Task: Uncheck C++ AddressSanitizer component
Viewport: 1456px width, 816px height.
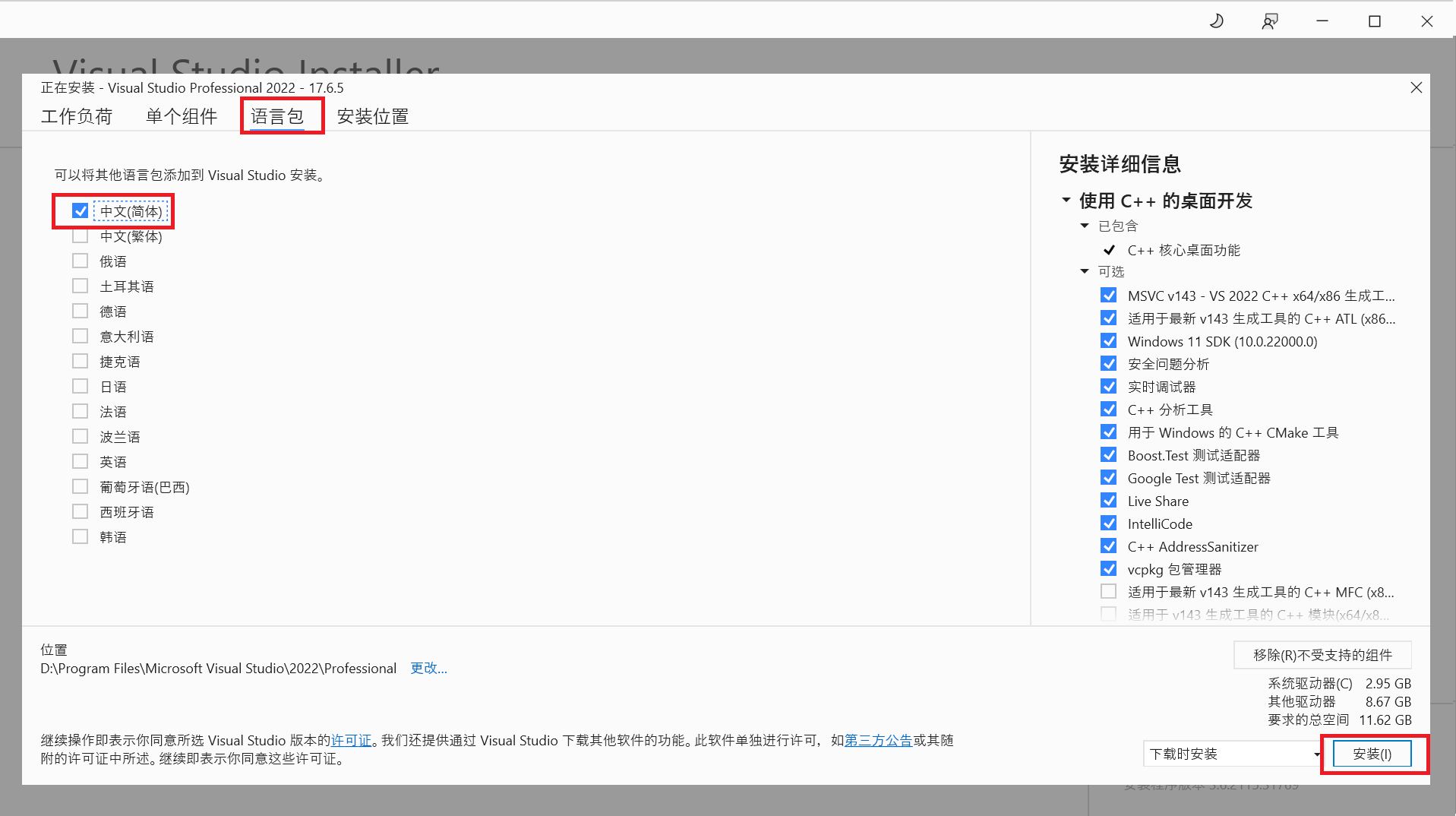Action: [1109, 546]
